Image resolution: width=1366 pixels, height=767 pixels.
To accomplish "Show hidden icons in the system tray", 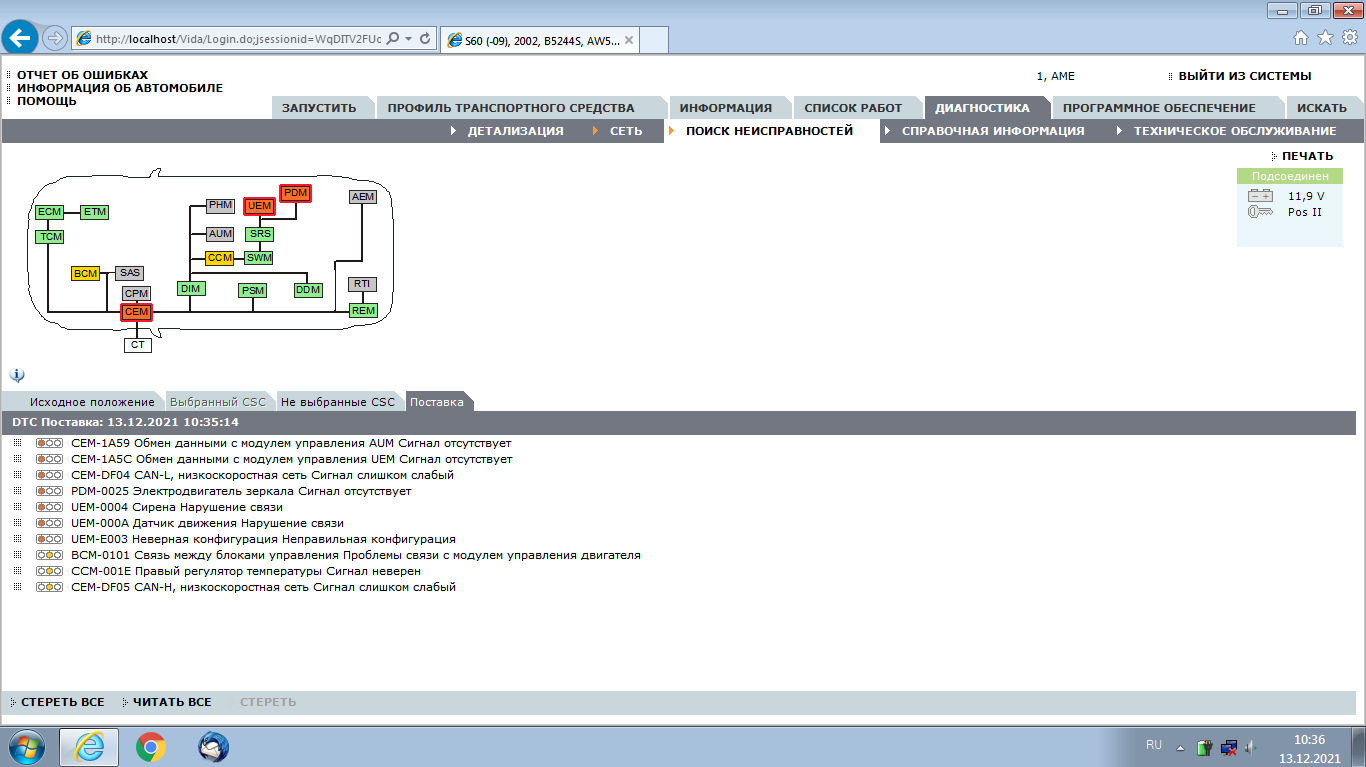I will click(1180, 747).
